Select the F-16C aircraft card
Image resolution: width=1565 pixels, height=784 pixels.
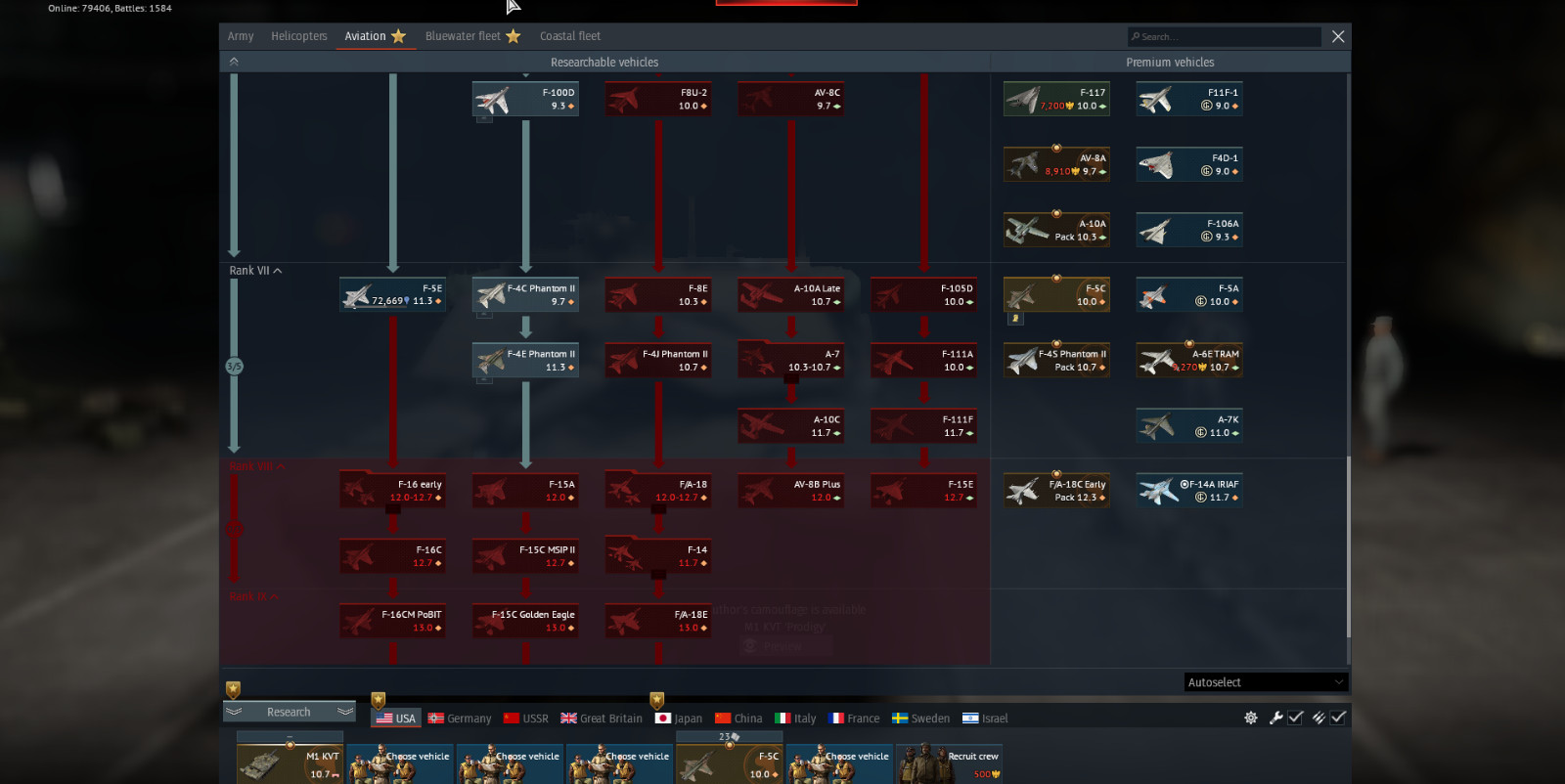coord(392,555)
